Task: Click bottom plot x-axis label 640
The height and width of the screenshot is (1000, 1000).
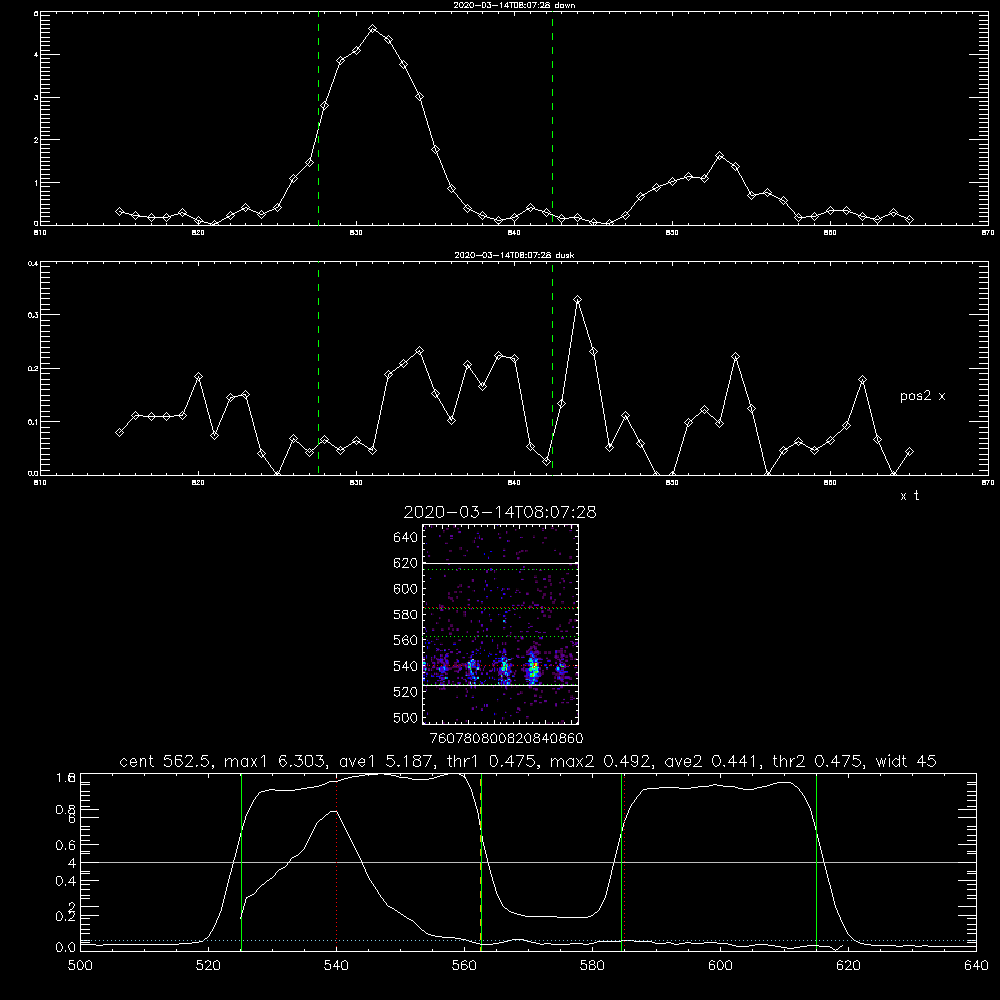Action: click(976, 966)
